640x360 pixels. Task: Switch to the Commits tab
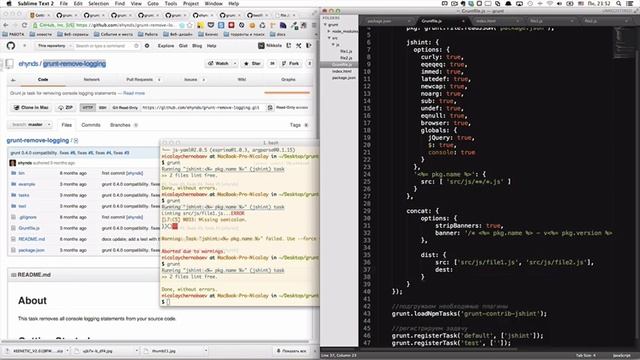pyautogui.click(x=91, y=125)
